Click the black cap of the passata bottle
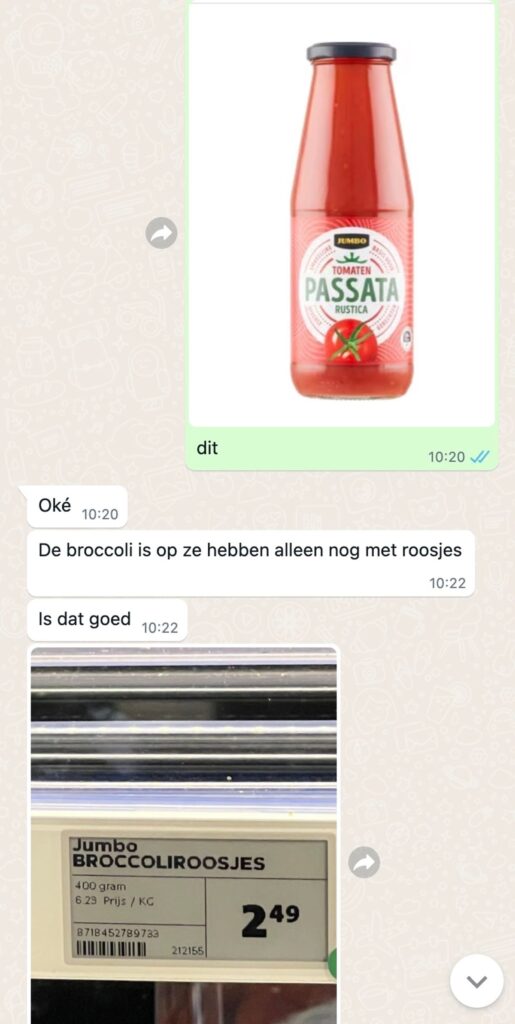The height and width of the screenshot is (1024, 515). (351, 52)
